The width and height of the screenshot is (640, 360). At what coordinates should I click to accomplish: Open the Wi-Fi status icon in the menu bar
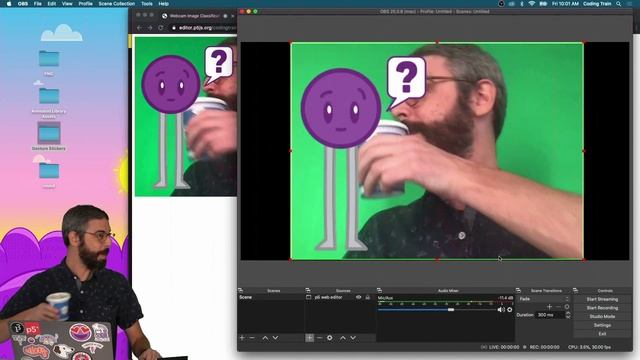531,4
